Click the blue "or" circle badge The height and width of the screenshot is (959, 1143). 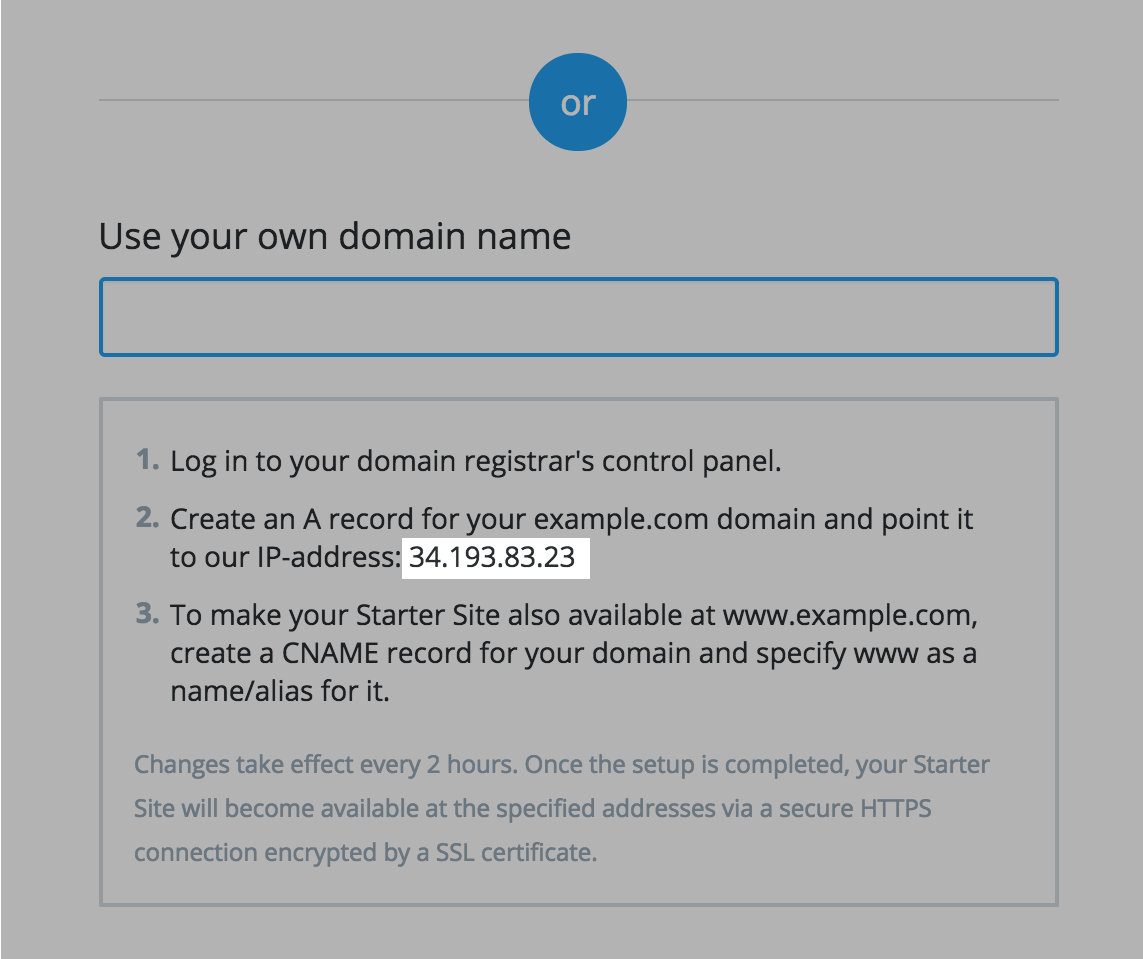[578, 103]
